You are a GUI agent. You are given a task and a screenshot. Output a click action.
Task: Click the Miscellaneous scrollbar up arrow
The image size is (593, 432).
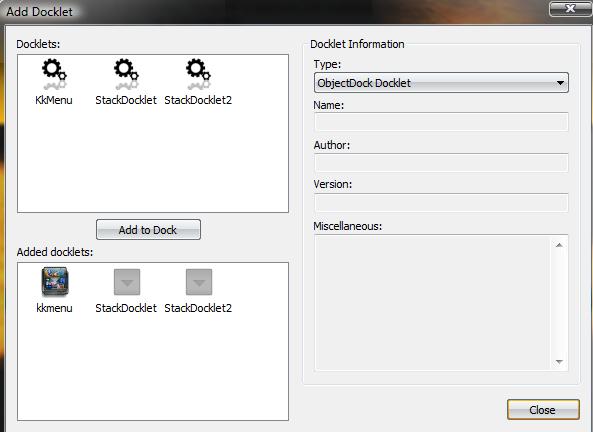pyautogui.click(x=559, y=245)
